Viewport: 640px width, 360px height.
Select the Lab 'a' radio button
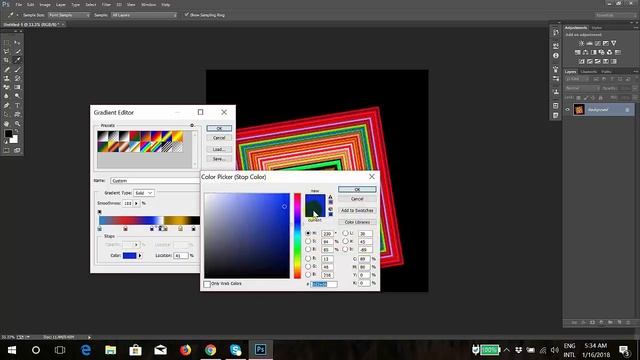click(345, 241)
